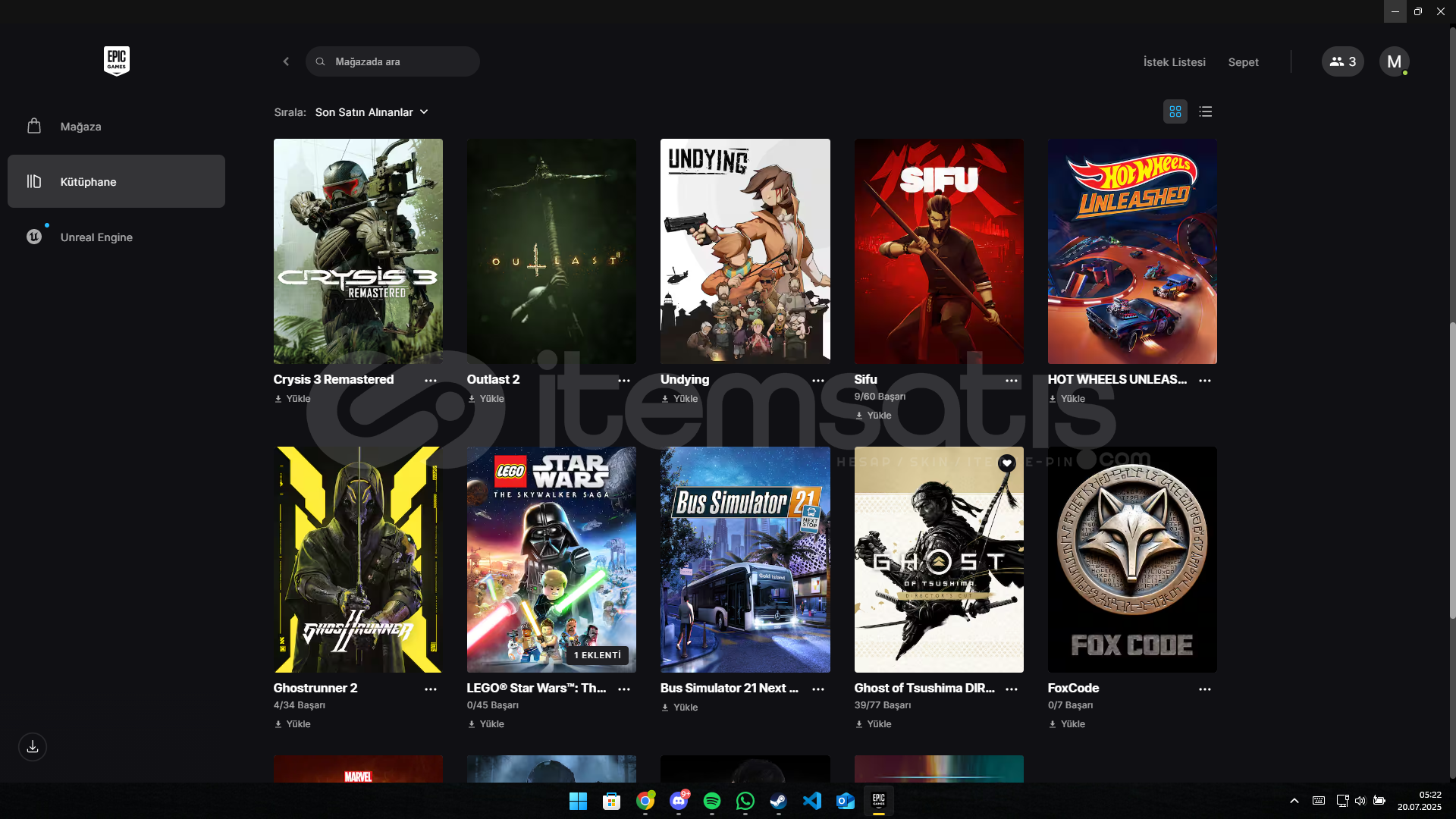This screenshot has width=1456, height=819.
Task: Open WhatsApp from the taskbar
Action: tap(745, 801)
